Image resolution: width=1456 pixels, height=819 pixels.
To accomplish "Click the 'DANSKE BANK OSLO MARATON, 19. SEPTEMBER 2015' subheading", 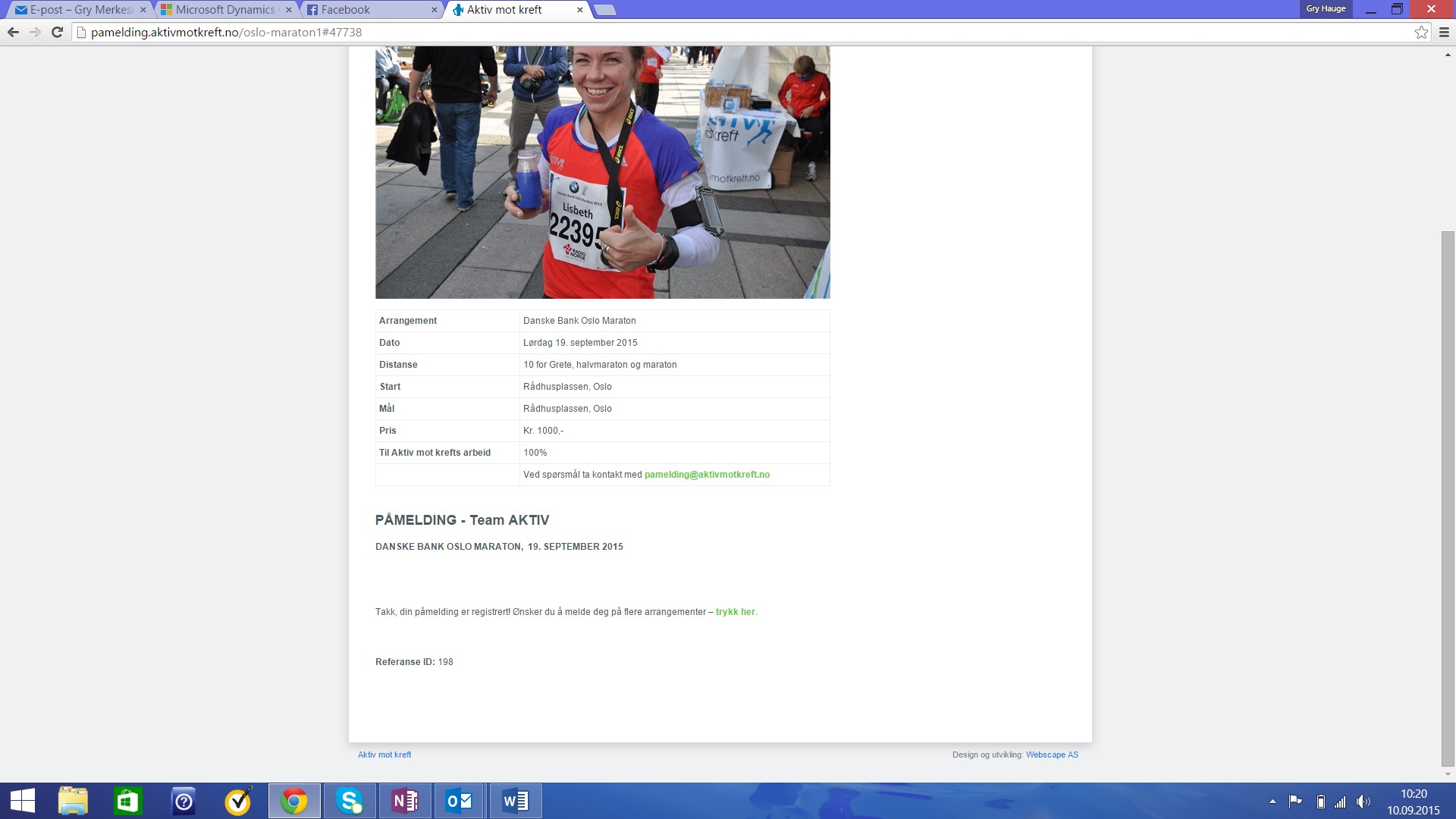I will click(x=499, y=547).
